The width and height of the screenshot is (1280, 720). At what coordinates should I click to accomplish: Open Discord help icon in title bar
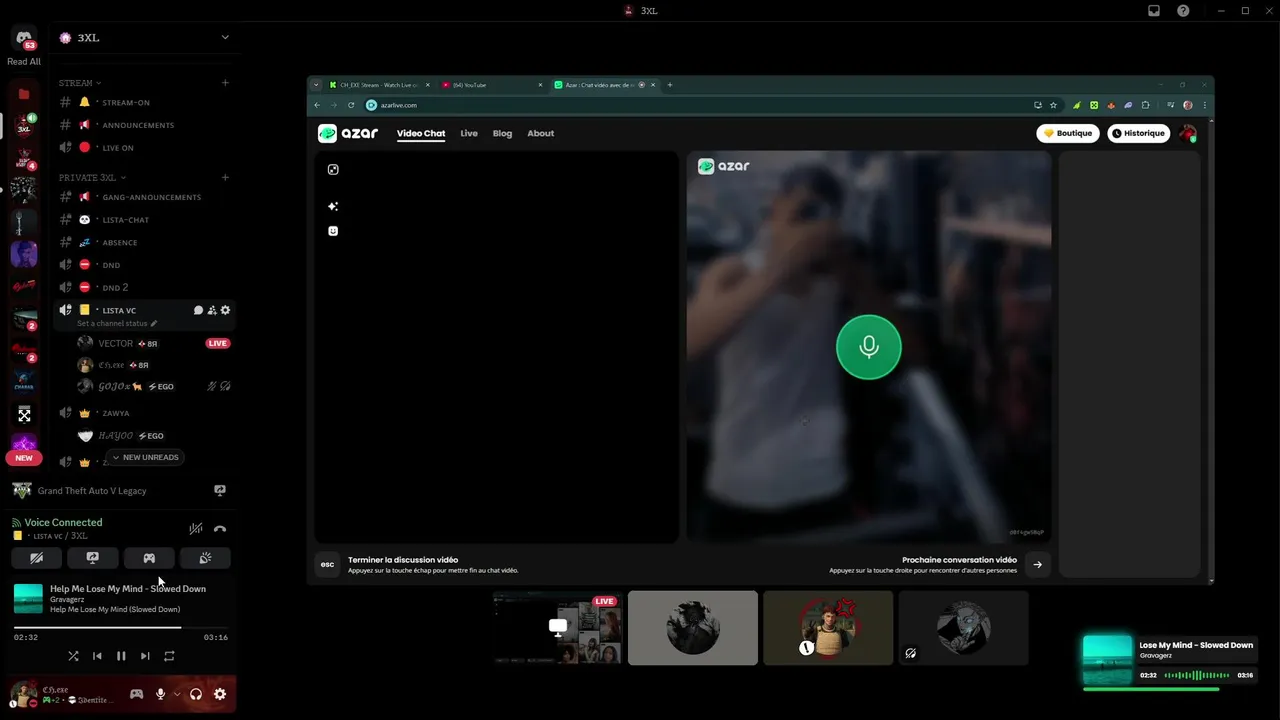1184,11
